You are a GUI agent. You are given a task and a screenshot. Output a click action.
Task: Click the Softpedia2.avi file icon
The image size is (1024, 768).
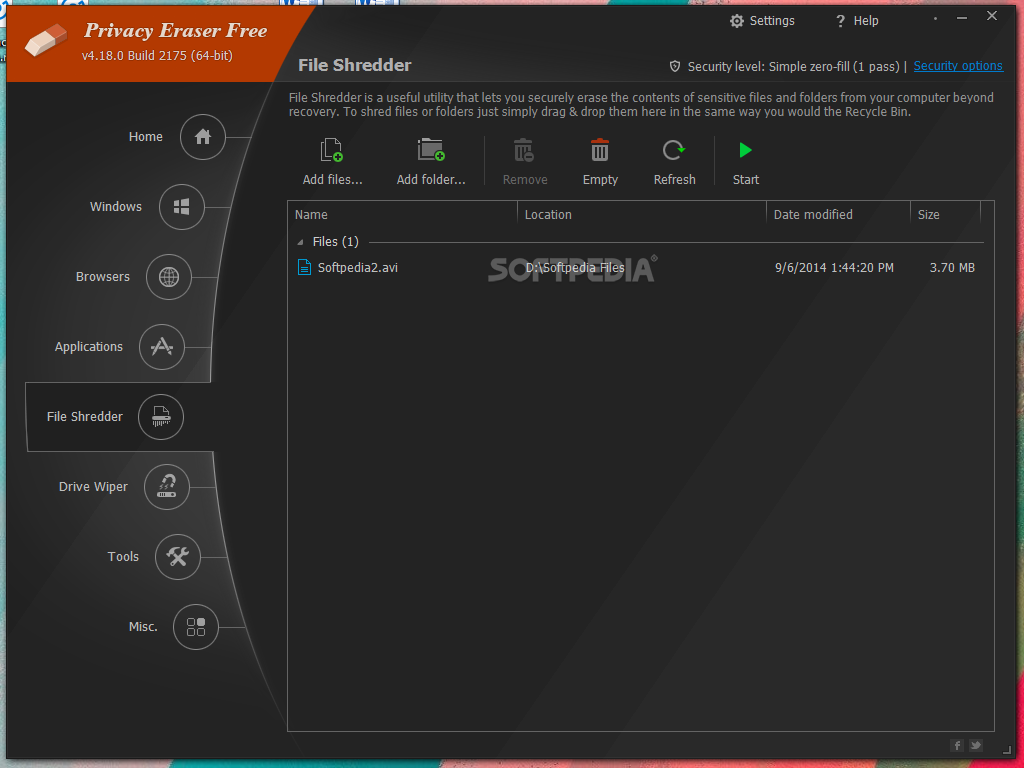point(304,267)
